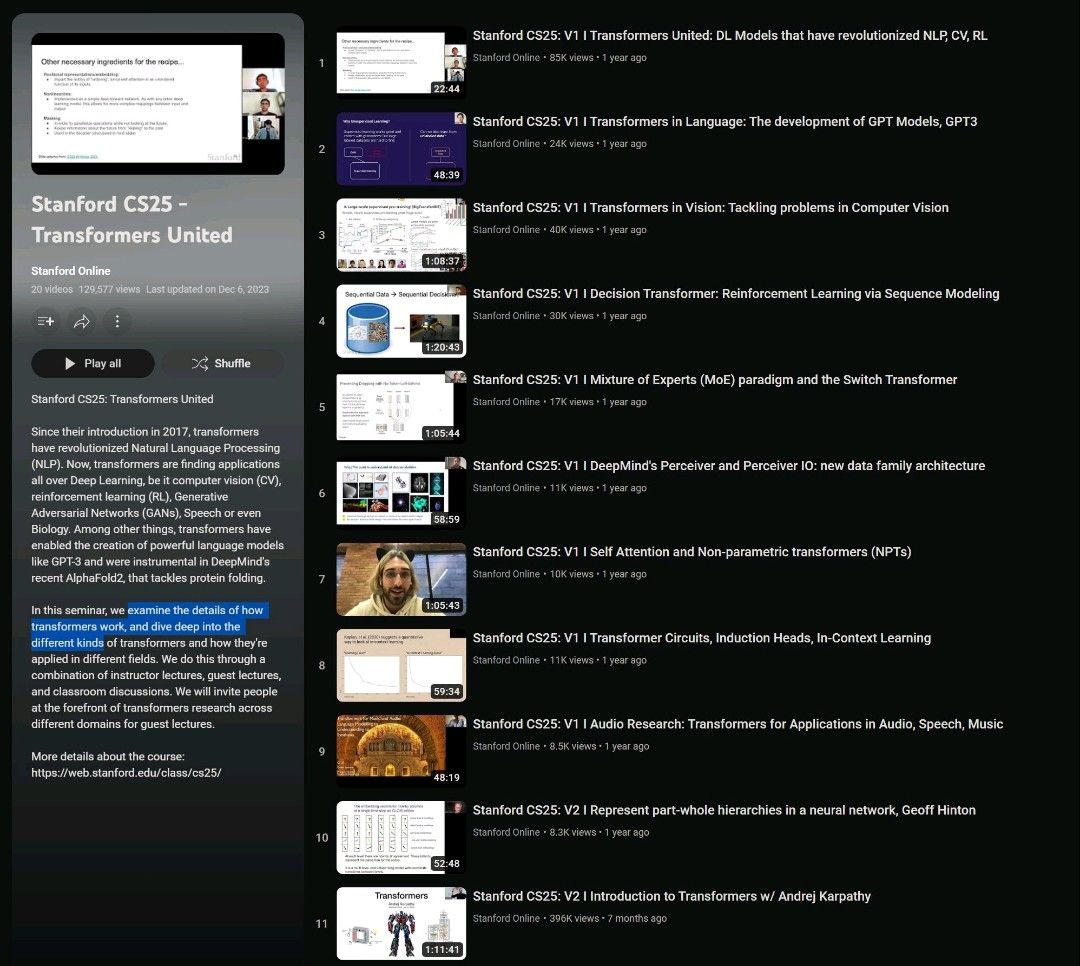
Task: Open thumbnail of DeepMind's Perceiver video
Action: coord(401,493)
